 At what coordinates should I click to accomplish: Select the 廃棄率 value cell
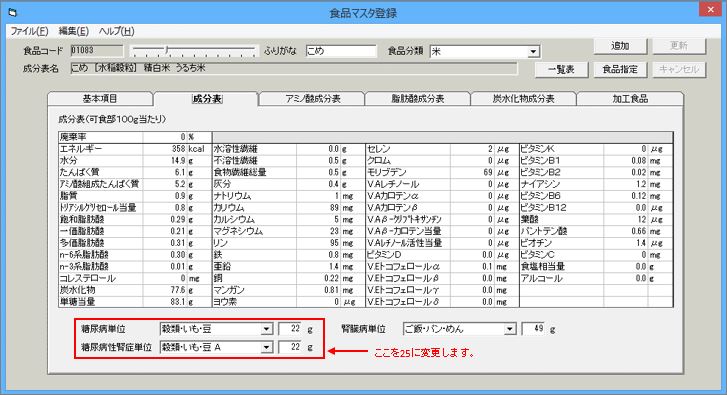coord(165,137)
